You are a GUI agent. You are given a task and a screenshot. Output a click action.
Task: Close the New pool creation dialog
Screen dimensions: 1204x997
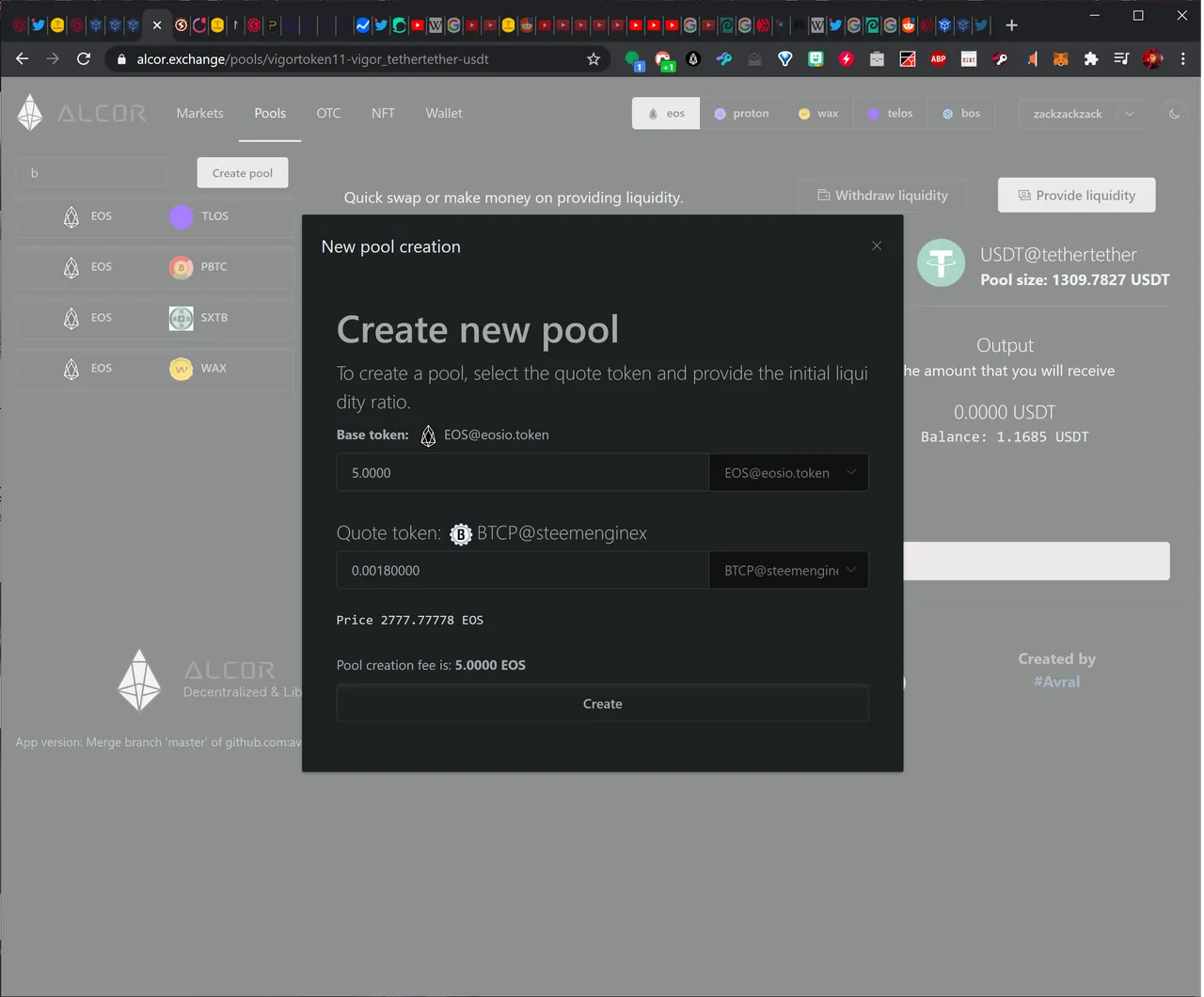pyautogui.click(x=877, y=245)
